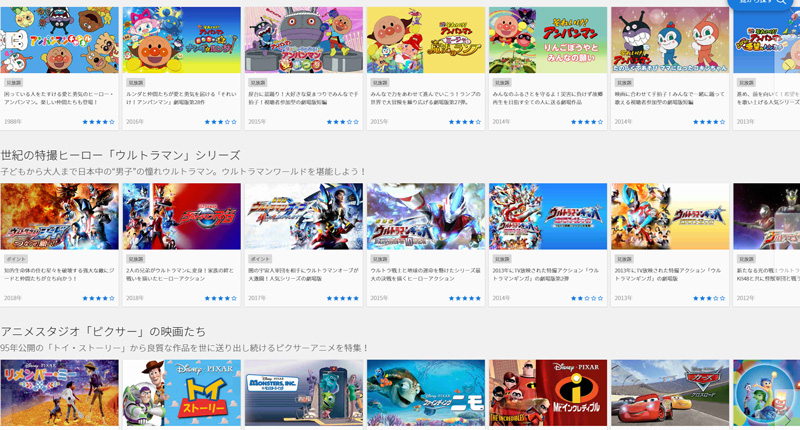This screenshot has width=800, height=430.
Task: Click the 見放題 badge on the first Anpanman card
Action: pos(13,83)
